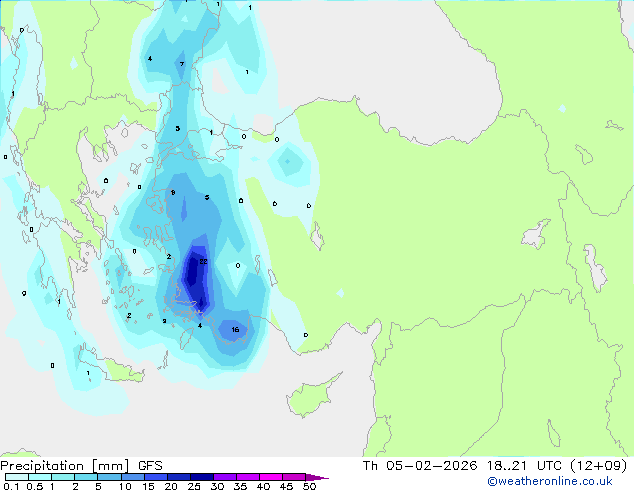Click the legend swatch between 10 and 15
Image resolution: width=634 pixels, height=490 pixels.
pyautogui.click(x=132, y=477)
